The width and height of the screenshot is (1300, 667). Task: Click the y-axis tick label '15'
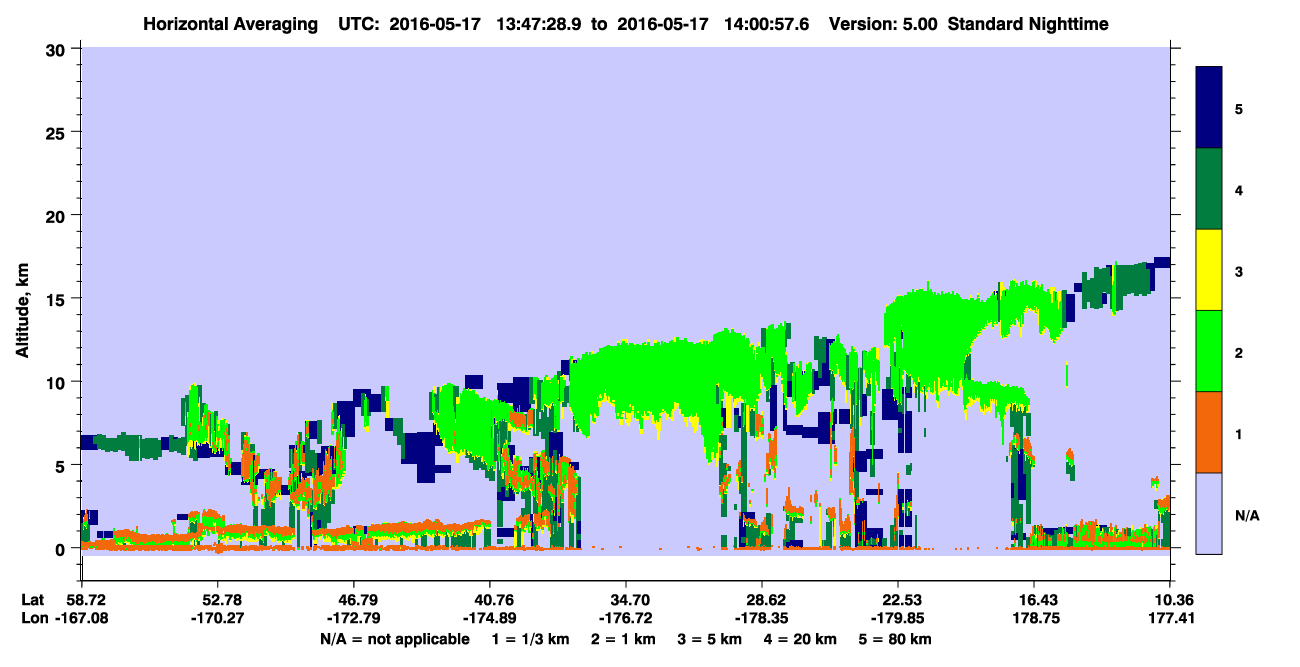[x=58, y=299]
